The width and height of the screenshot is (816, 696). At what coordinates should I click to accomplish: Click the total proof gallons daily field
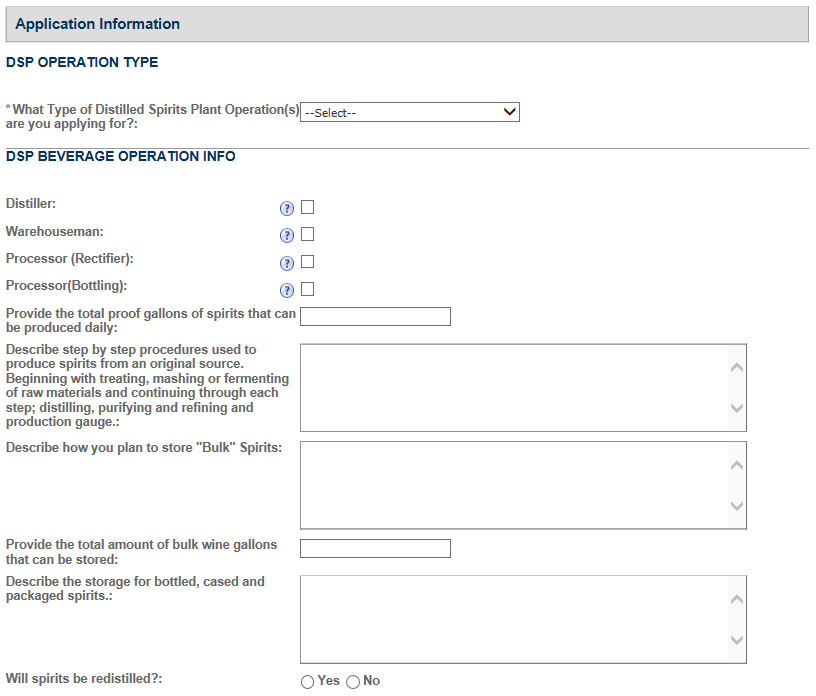(x=375, y=317)
